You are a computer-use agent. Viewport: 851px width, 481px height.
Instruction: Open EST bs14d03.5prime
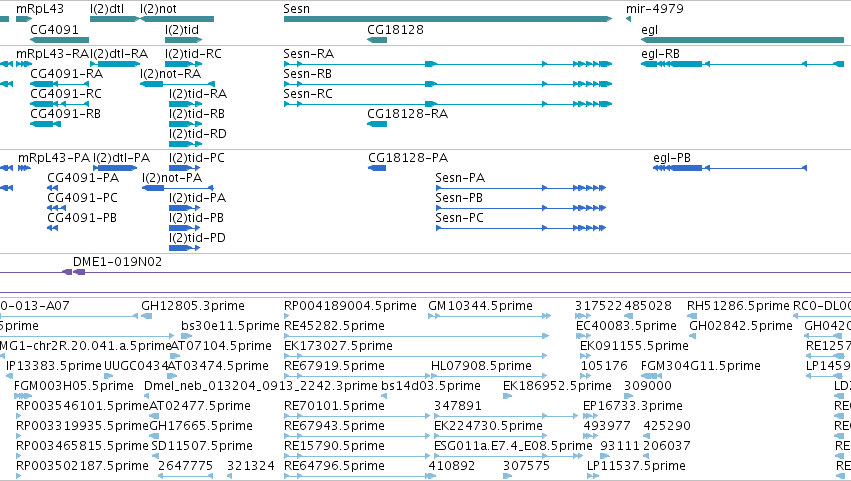(x=431, y=387)
